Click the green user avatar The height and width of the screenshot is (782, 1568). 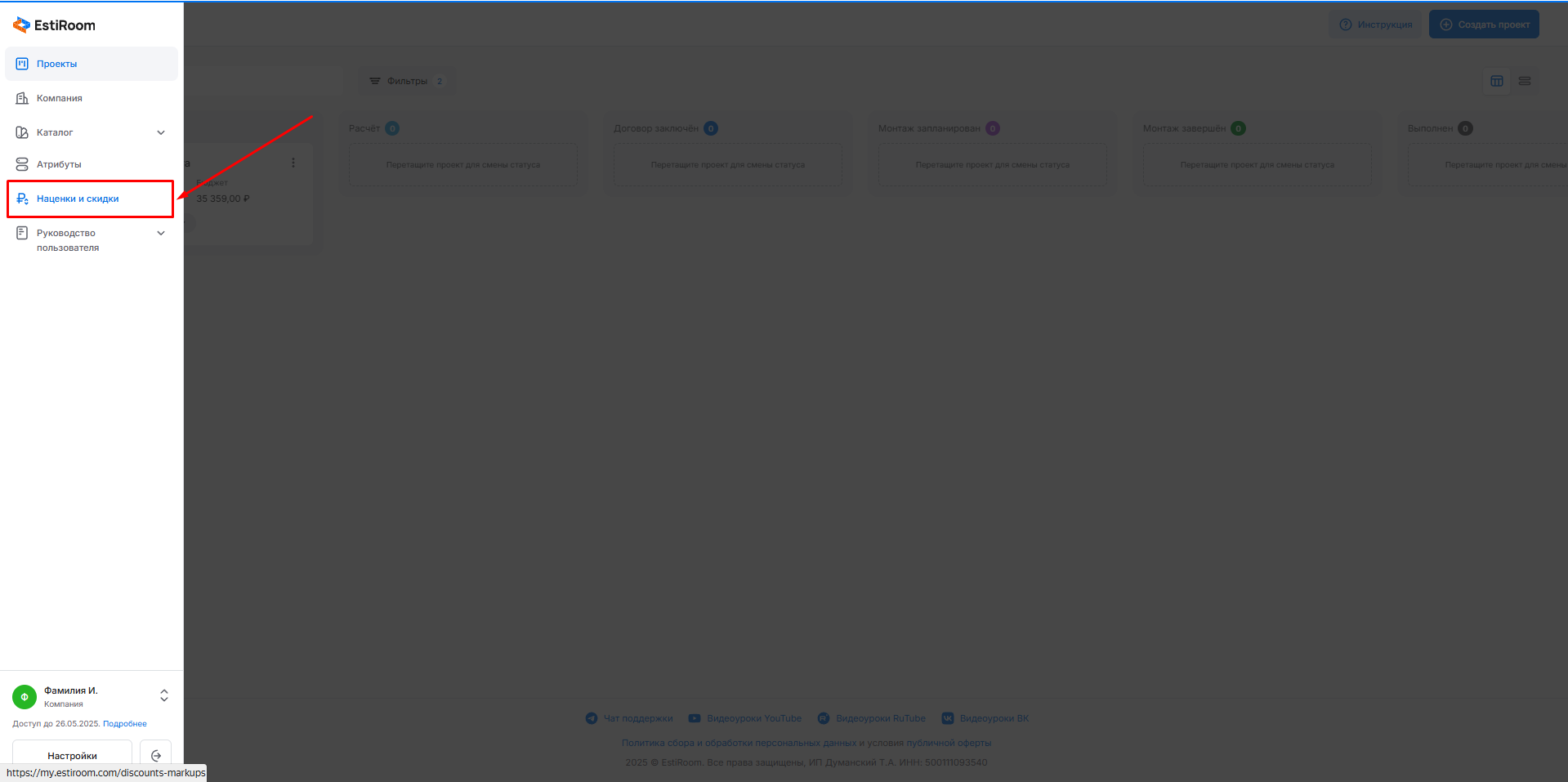tap(25, 697)
